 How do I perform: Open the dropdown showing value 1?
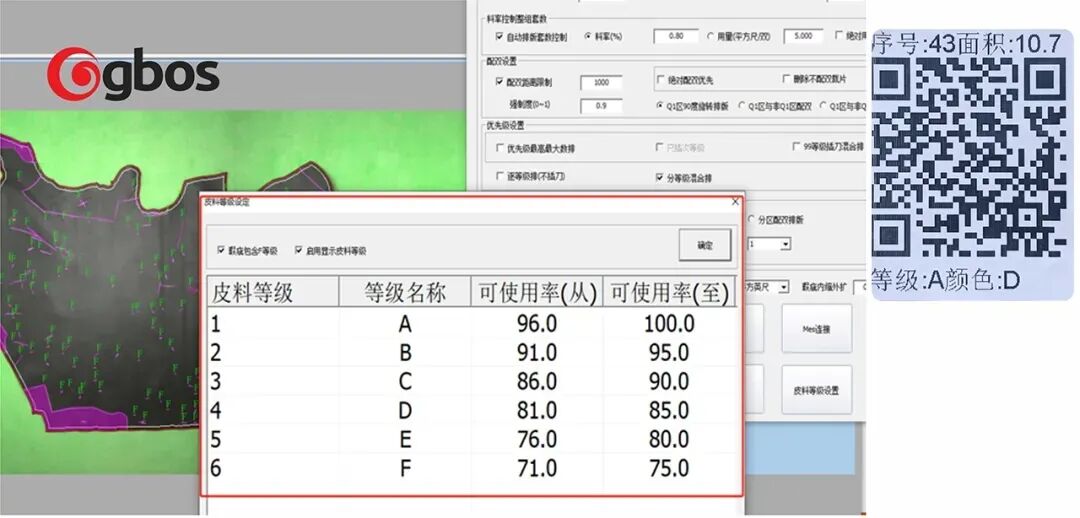(x=785, y=245)
